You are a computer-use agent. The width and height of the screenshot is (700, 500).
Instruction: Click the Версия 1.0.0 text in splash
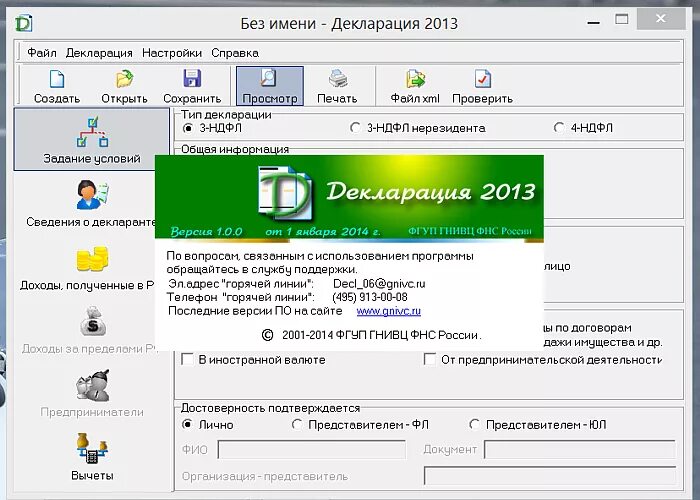(x=206, y=232)
